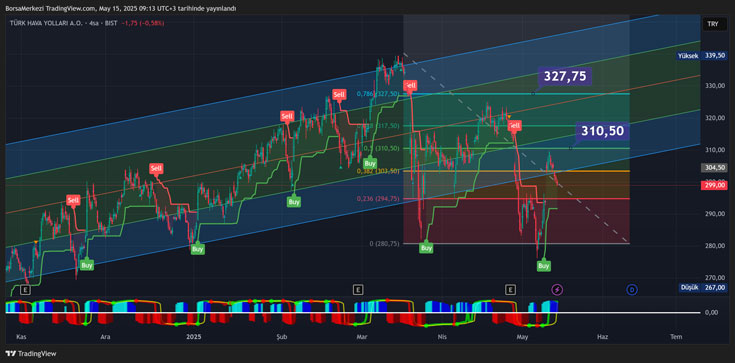Click the 0,00 indicator axis value
Viewport: 735px width, 363px height.
[712, 312]
